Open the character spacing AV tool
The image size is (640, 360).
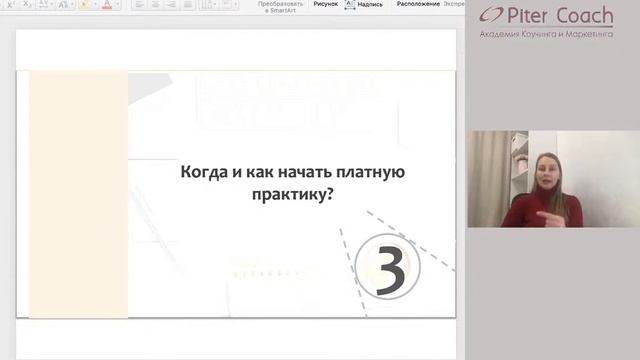43,4
